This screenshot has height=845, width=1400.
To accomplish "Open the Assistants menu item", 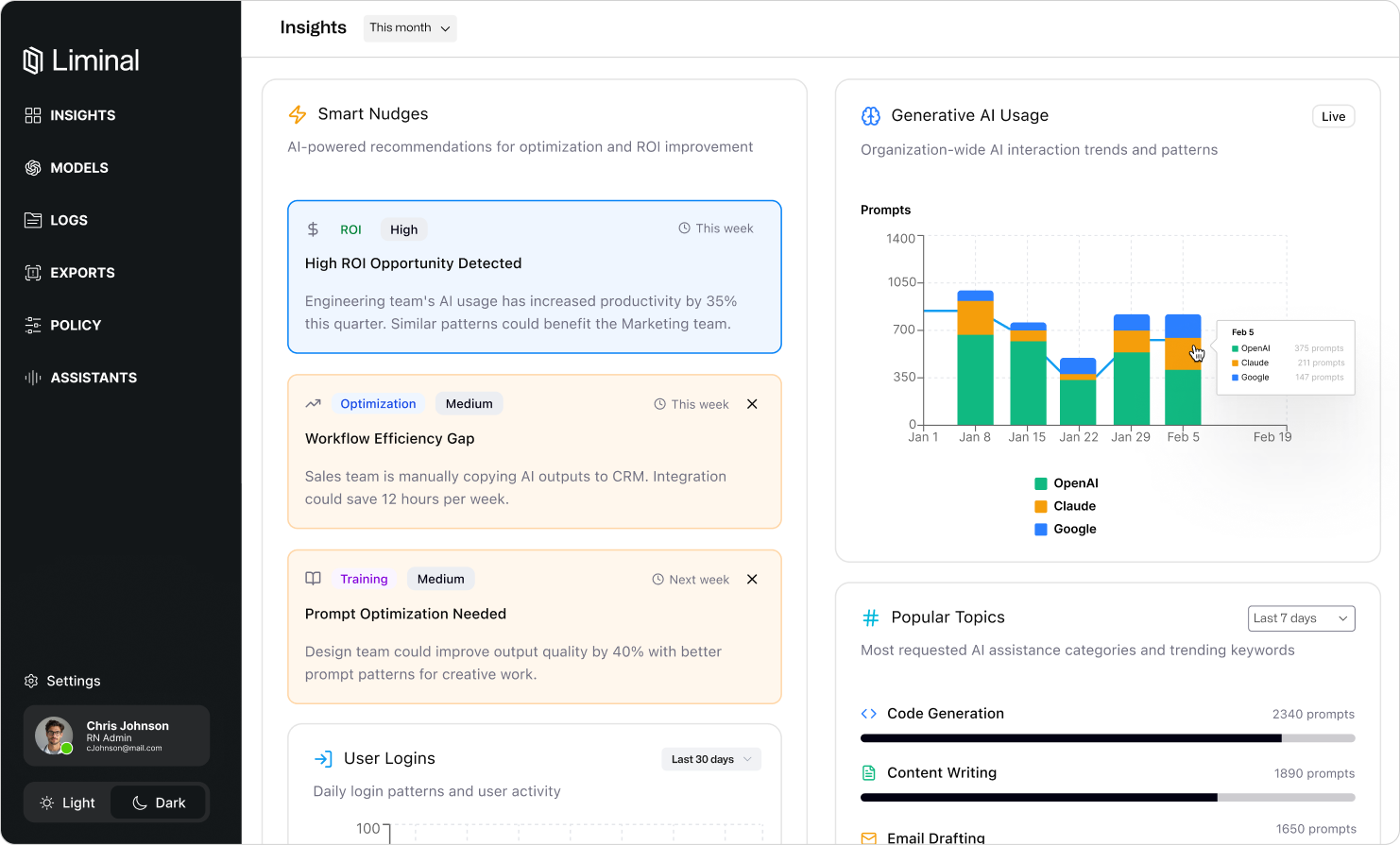I will tap(93, 378).
